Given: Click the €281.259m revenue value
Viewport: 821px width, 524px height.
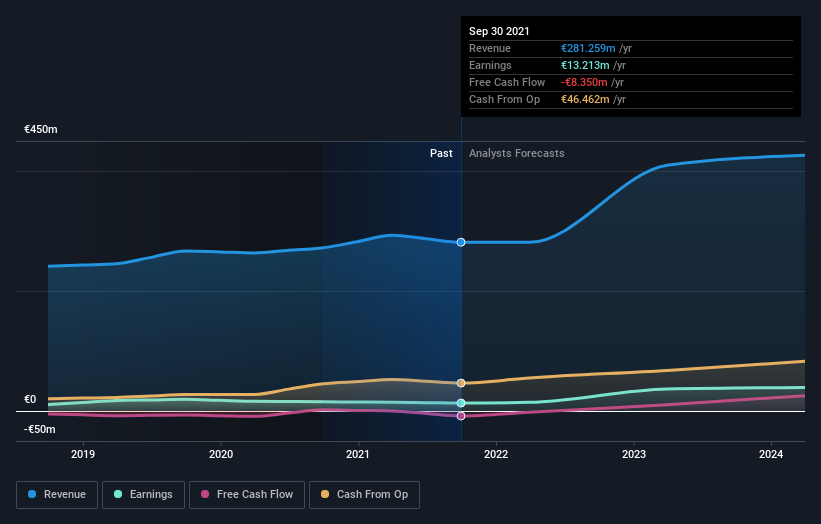Looking at the screenshot, I should click(x=588, y=48).
